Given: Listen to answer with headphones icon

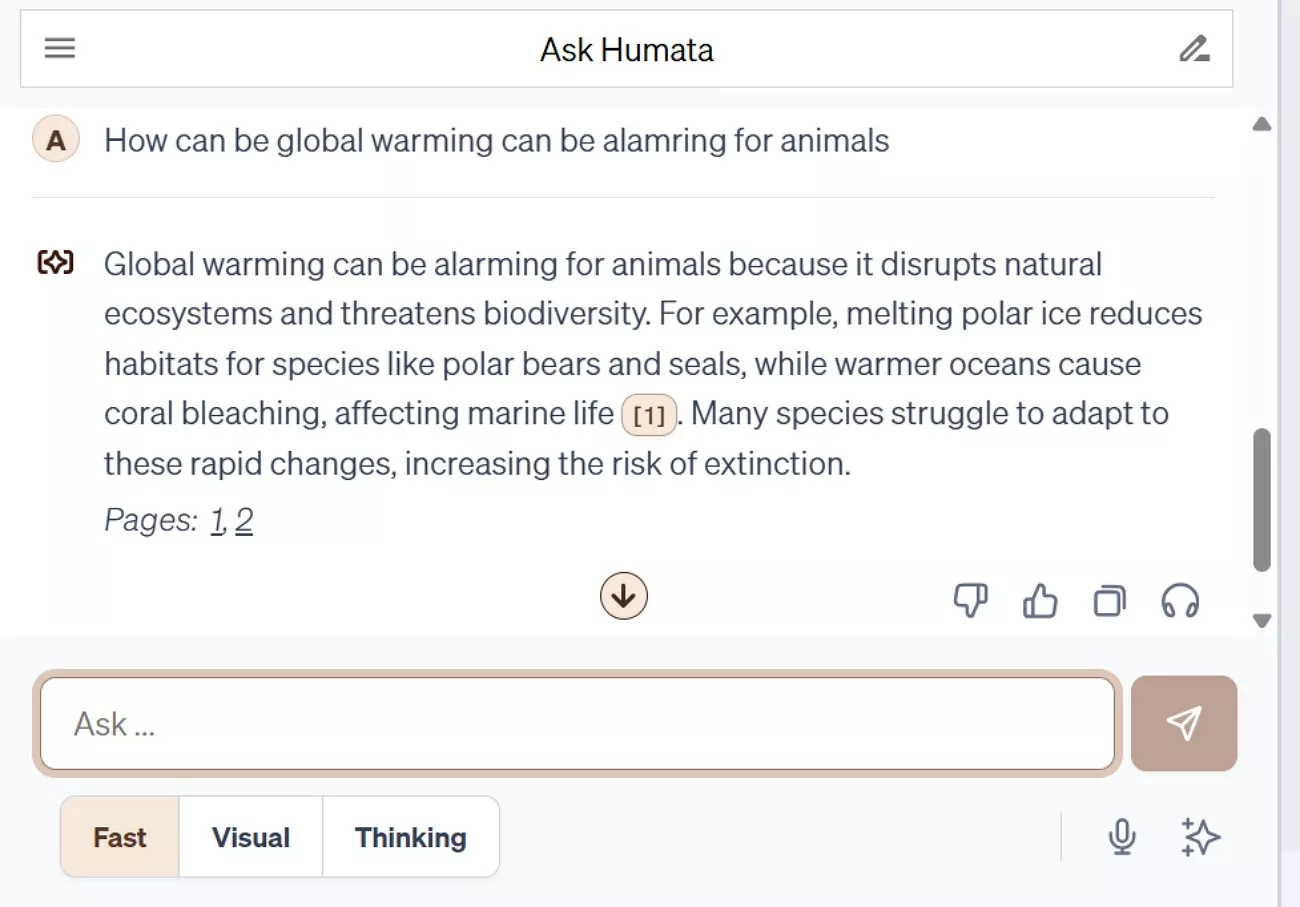Looking at the screenshot, I should (1180, 601).
